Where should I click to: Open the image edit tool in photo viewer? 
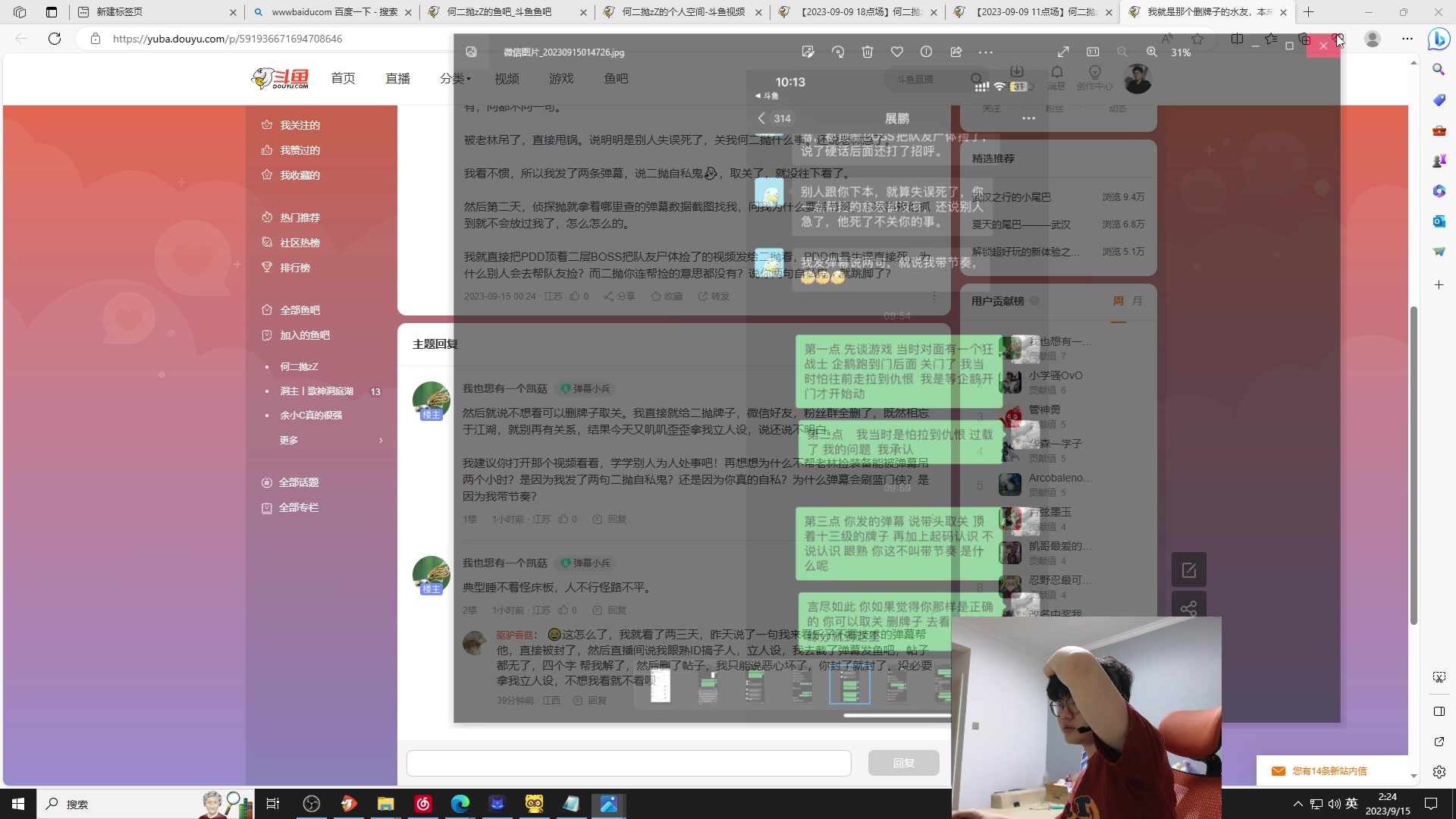[x=808, y=52]
